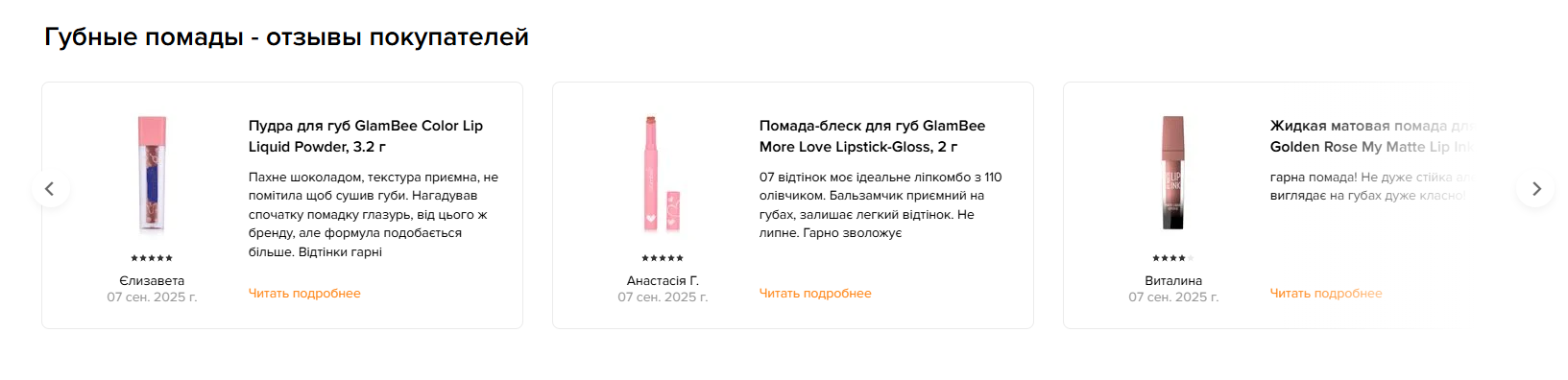Viewport: 1568px width, 380px height.
Task: Open GlamBee More Love Lipstick-Gloss image
Action: tap(663, 174)
